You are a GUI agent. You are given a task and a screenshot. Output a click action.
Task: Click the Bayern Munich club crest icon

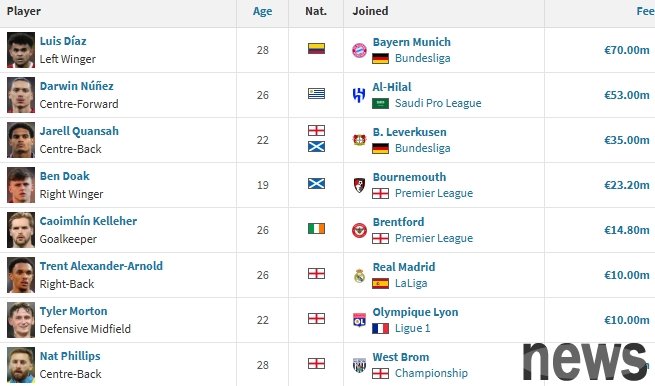pyautogui.click(x=359, y=50)
